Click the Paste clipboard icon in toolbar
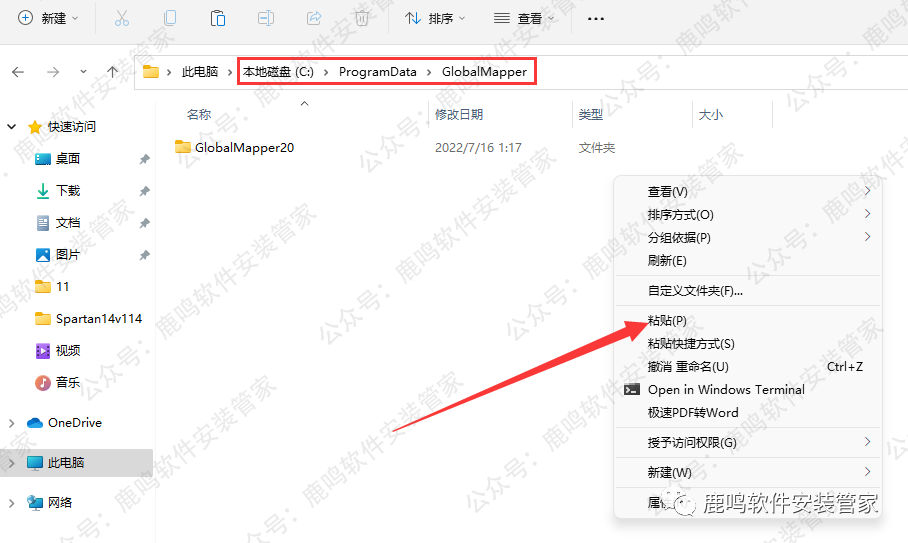The width and height of the screenshot is (908, 543). [217, 18]
